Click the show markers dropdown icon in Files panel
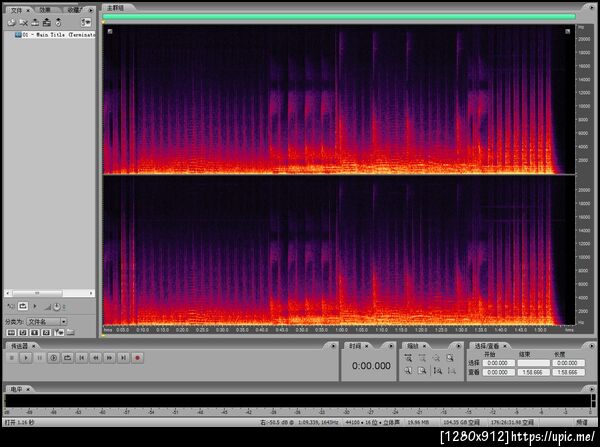Screen dimensions: 600x447 click(x=59, y=333)
